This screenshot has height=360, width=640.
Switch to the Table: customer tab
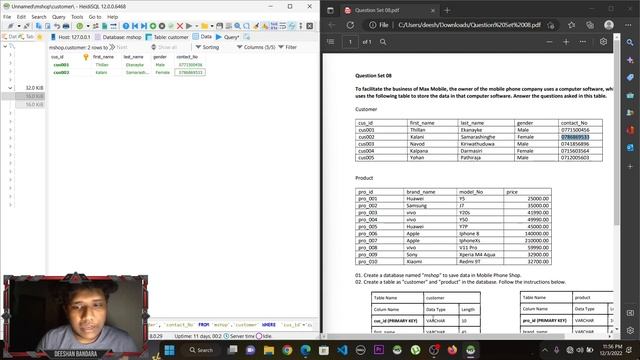(167, 37)
